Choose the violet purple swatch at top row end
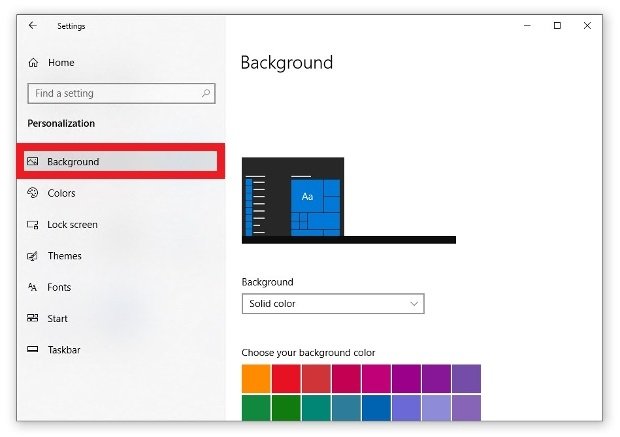Image resolution: width=620 pixels, height=437 pixels. pos(467,379)
